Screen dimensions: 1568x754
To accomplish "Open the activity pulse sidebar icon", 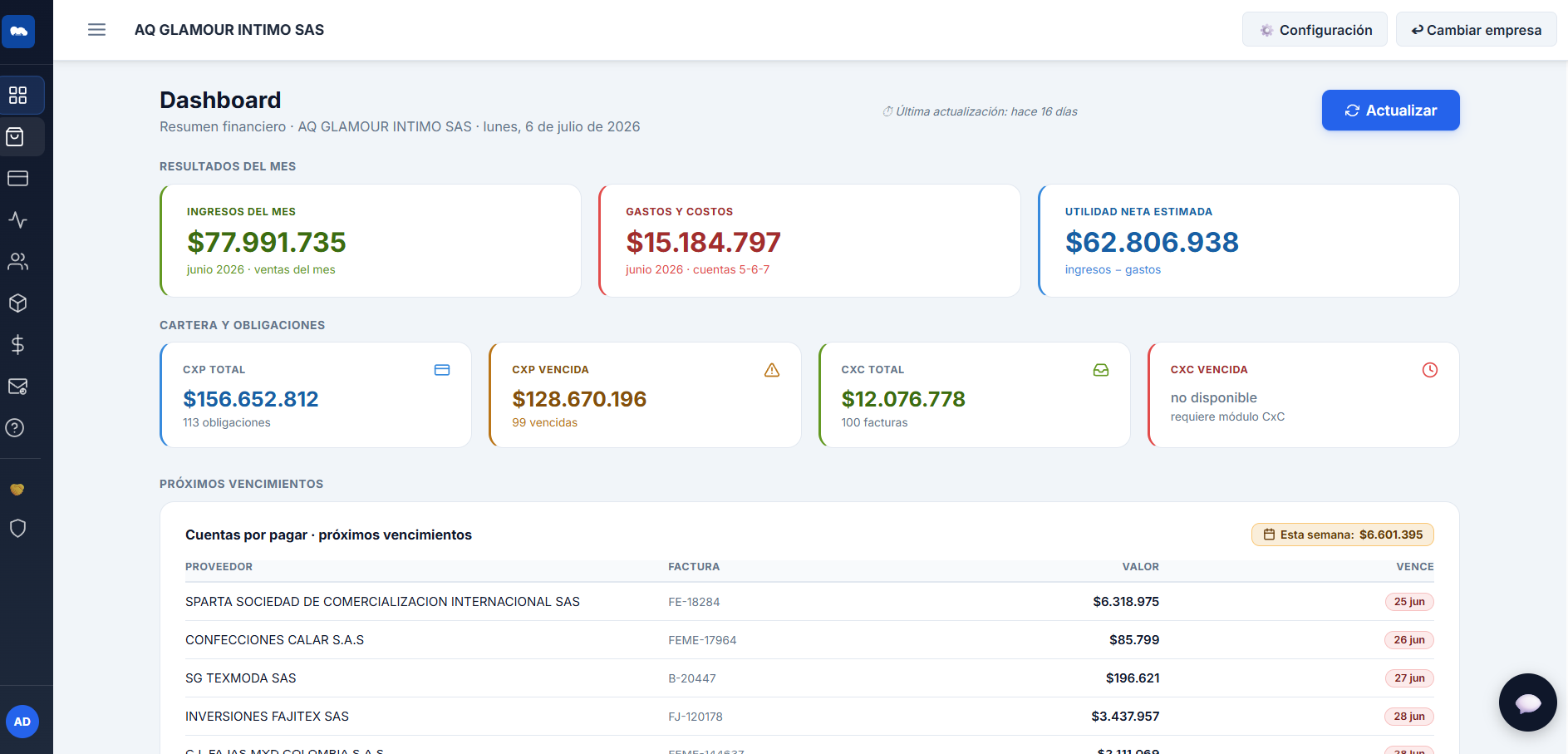I will pos(18,219).
